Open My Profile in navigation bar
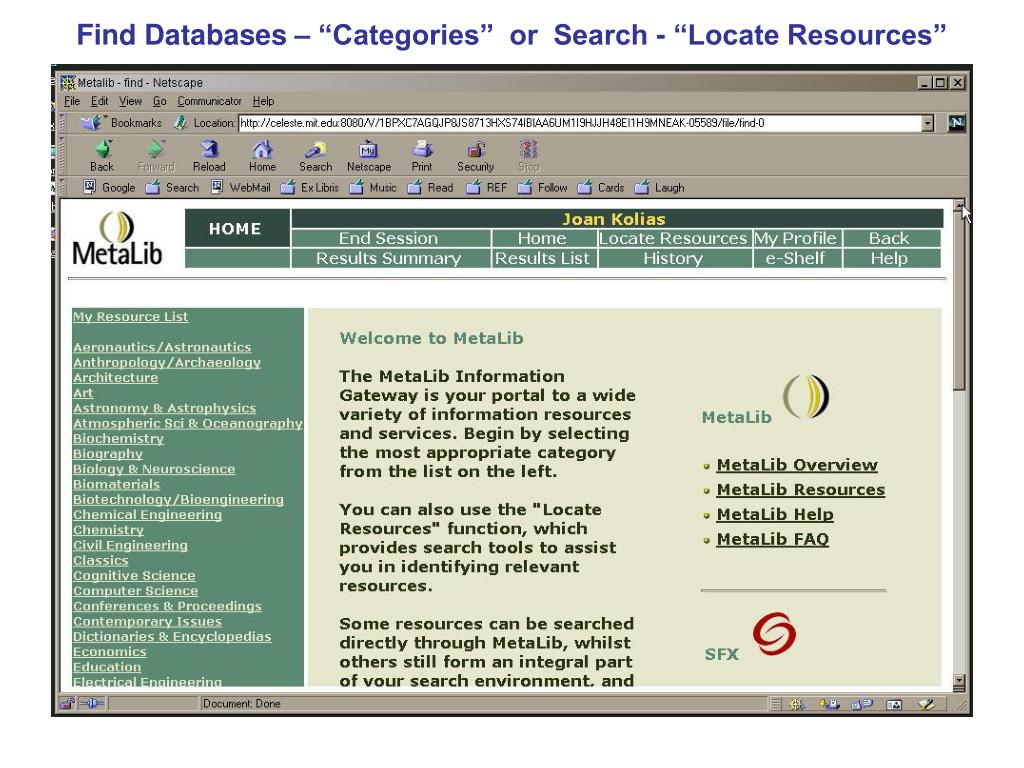The width and height of the screenshot is (1024, 768). 796,238
